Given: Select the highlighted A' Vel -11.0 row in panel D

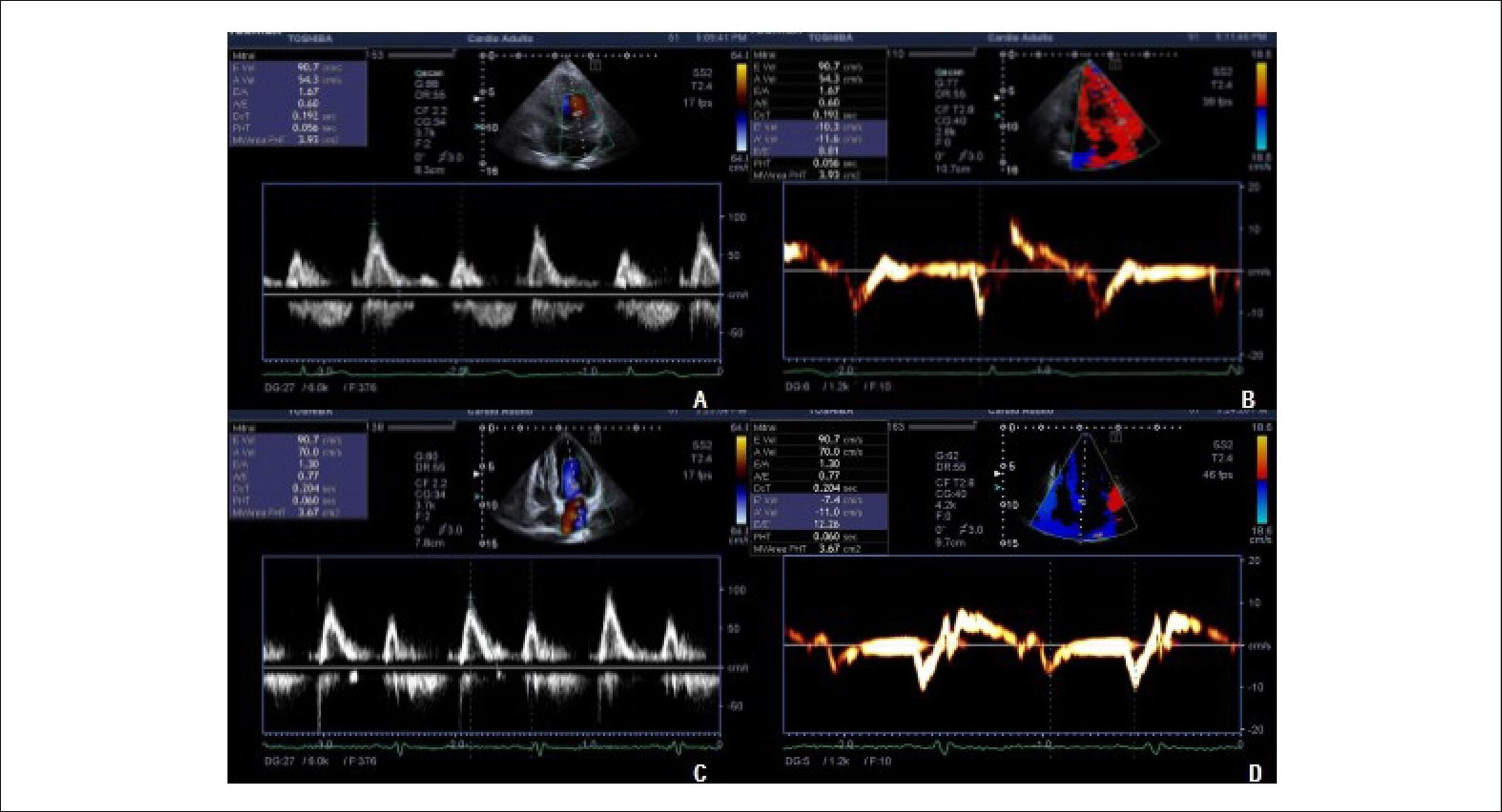Looking at the screenshot, I should (819, 512).
